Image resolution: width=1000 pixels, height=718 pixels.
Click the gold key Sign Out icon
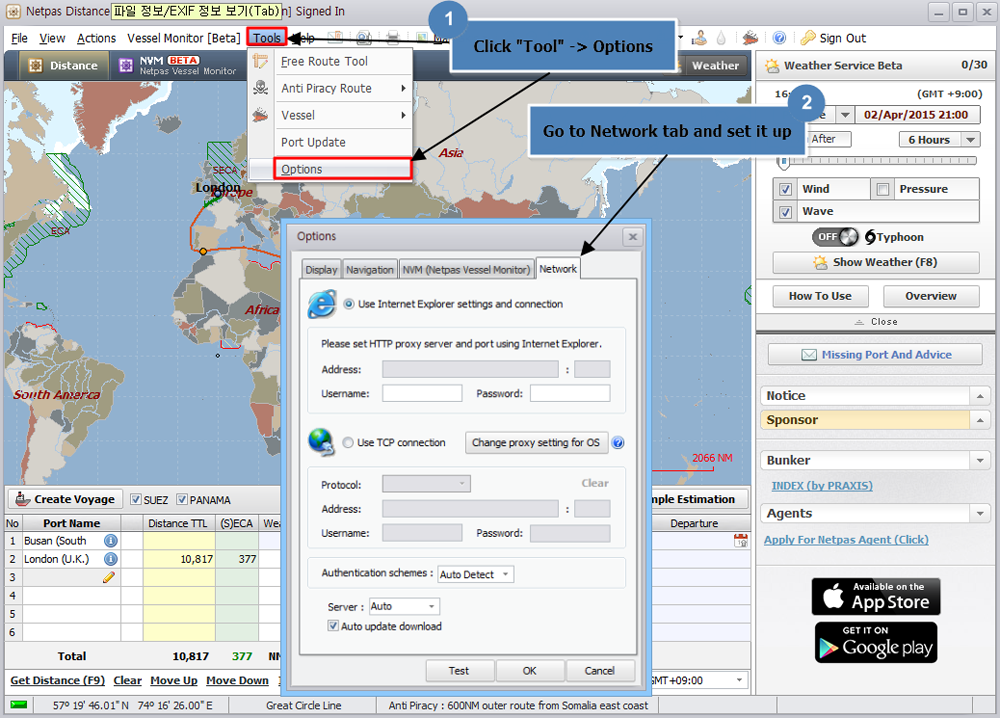click(x=808, y=38)
